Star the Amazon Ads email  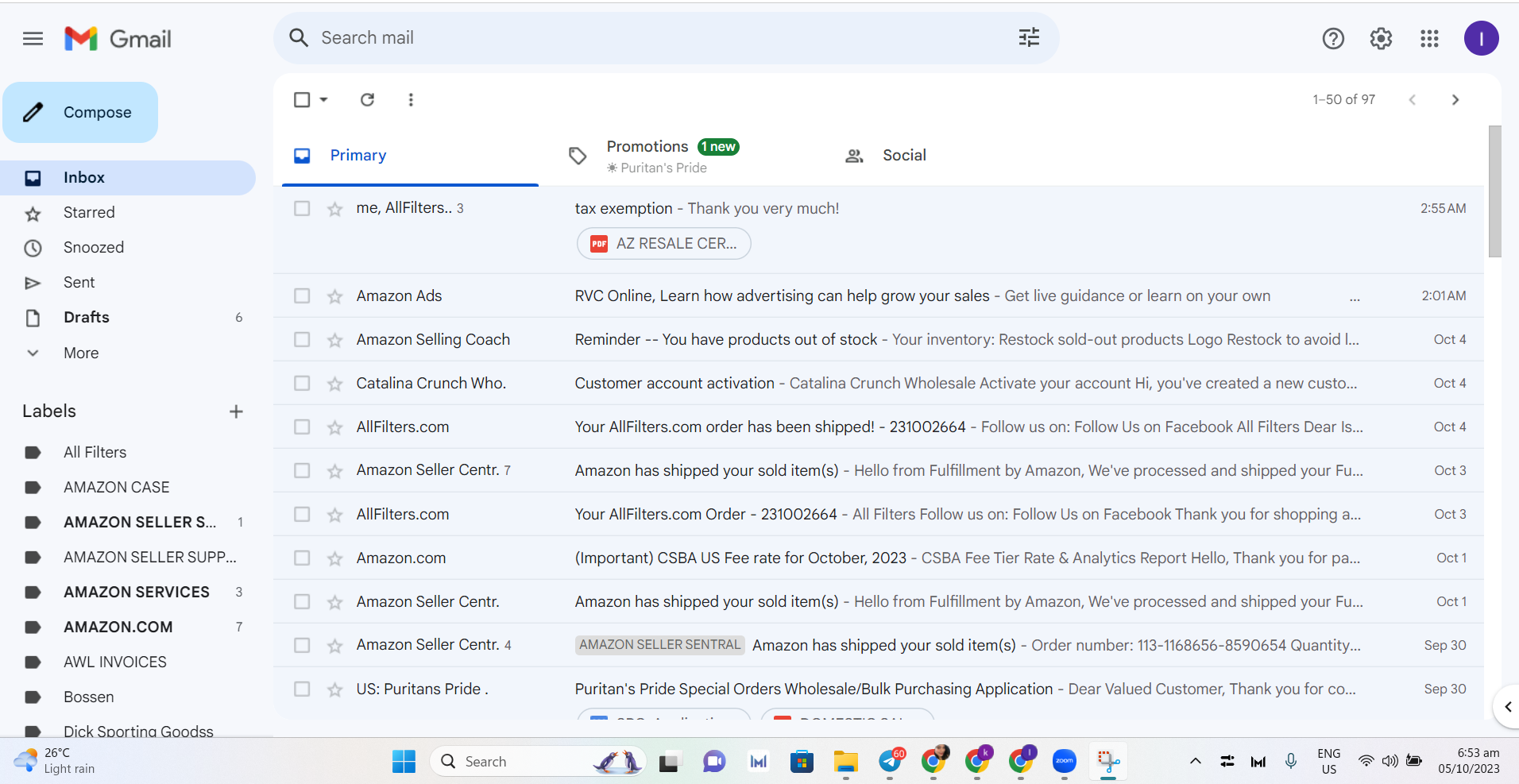tap(335, 296)
